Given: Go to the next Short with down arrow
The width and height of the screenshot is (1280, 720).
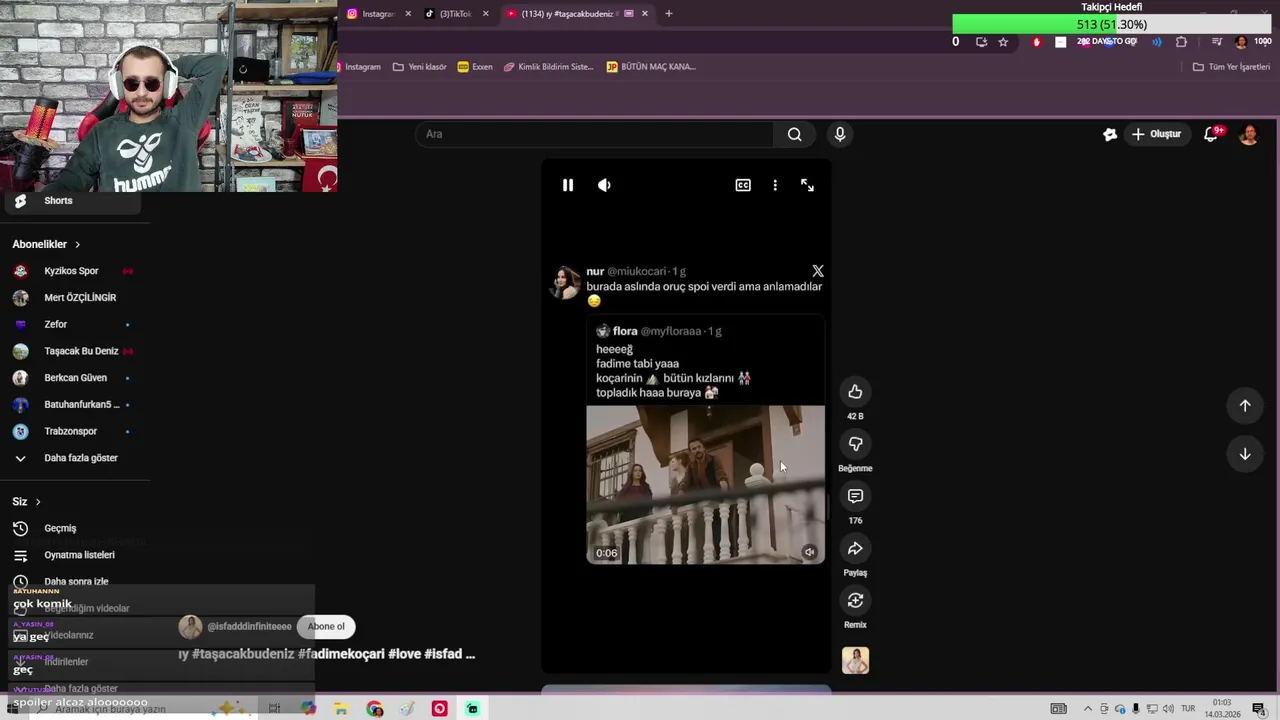Looking at the screenshot, I should pyautogui.click(x=1245, y=454).
